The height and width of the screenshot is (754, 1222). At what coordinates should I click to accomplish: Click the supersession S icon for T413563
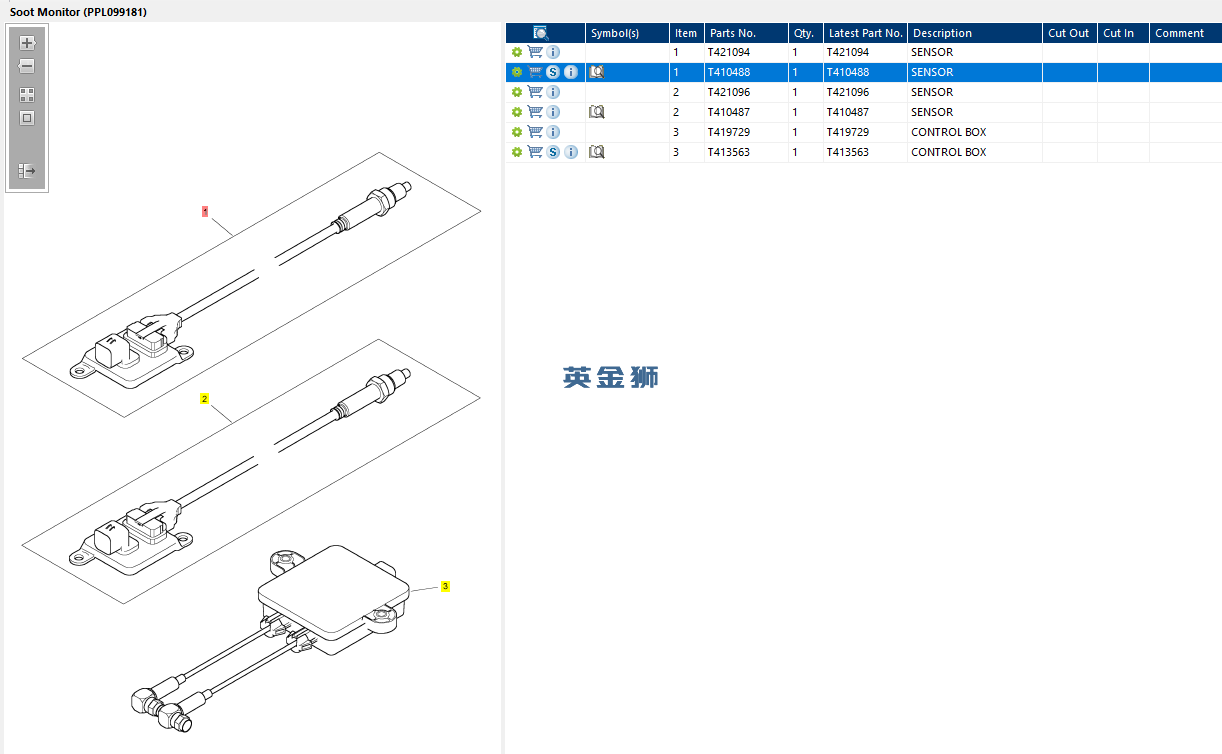tap(553, 152)
